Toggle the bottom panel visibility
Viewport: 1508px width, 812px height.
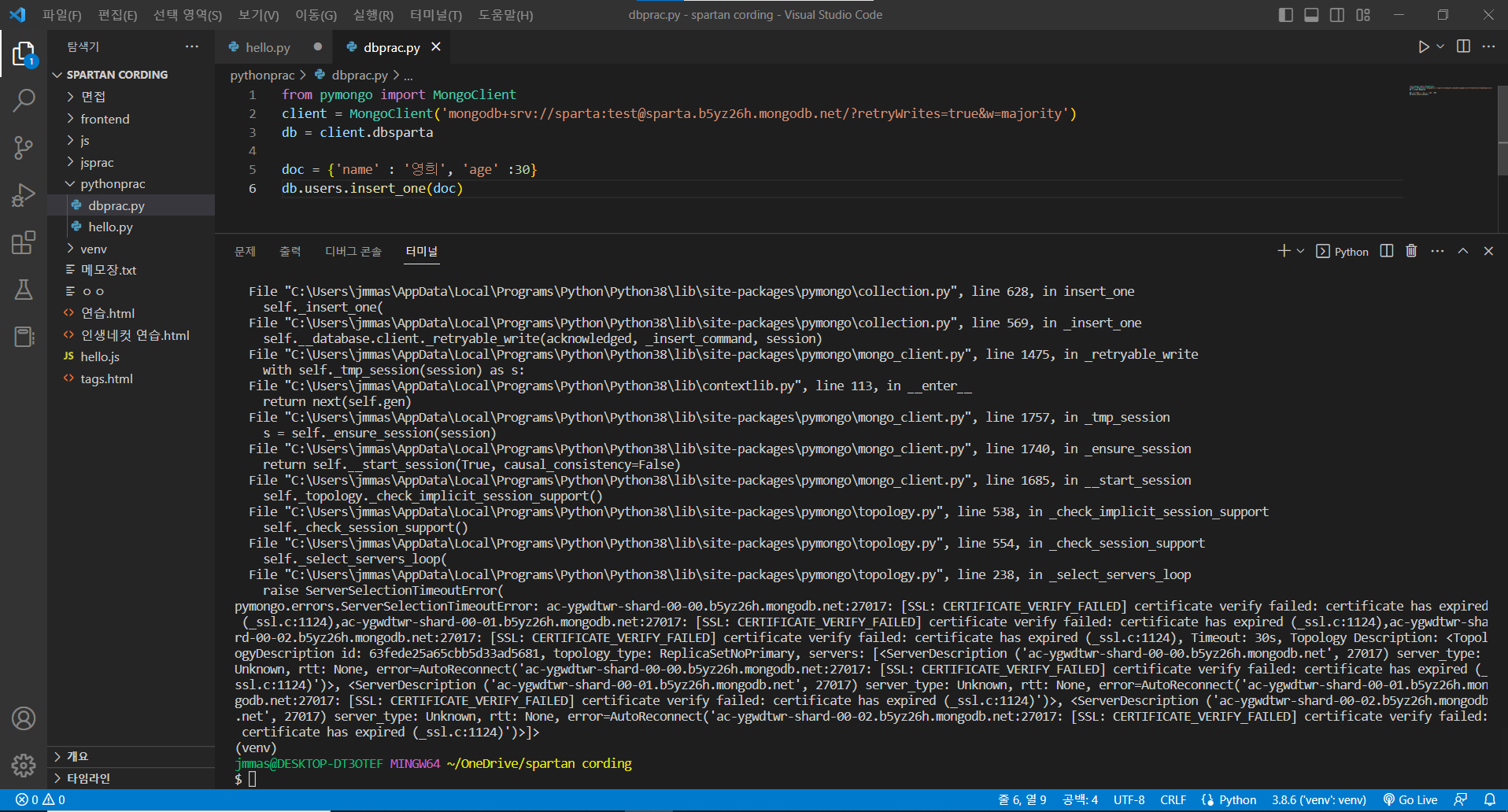(1311, 15)
